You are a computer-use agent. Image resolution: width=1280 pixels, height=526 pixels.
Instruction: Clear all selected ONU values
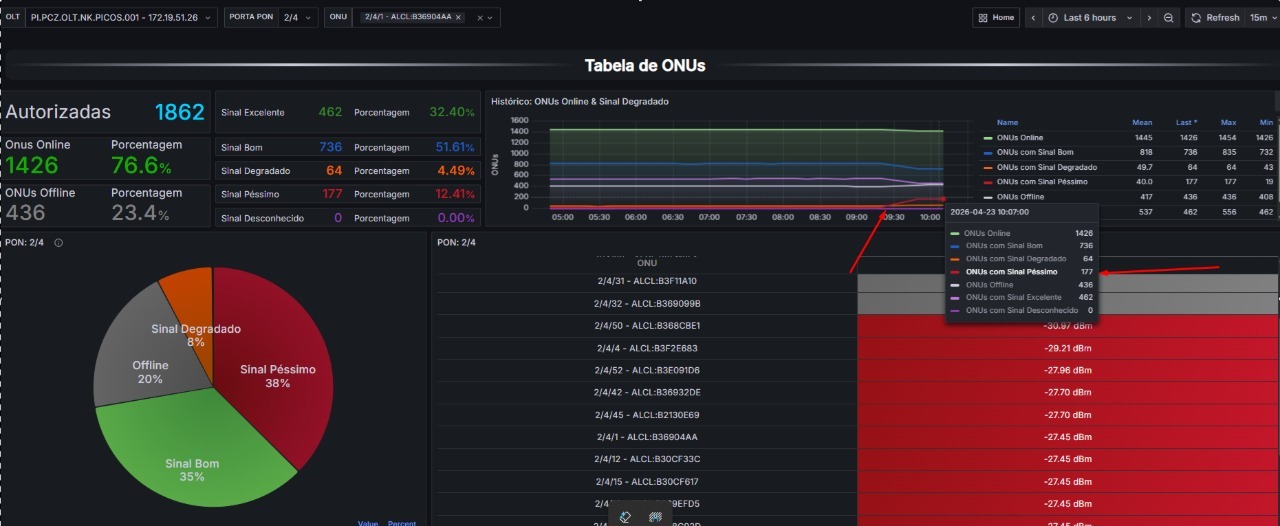point(479,17)
